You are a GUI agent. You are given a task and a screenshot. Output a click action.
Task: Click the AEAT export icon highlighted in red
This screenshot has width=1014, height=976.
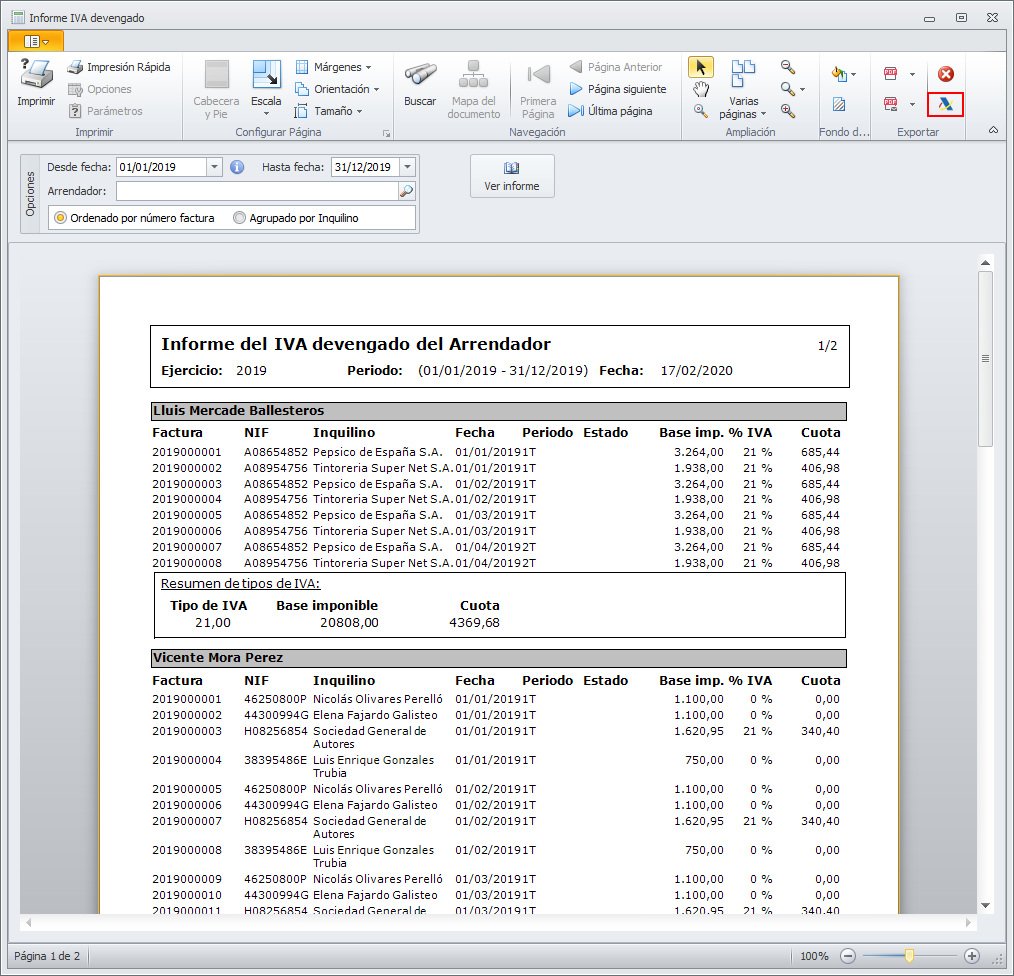pyautogui.click(x=945, y=104)
